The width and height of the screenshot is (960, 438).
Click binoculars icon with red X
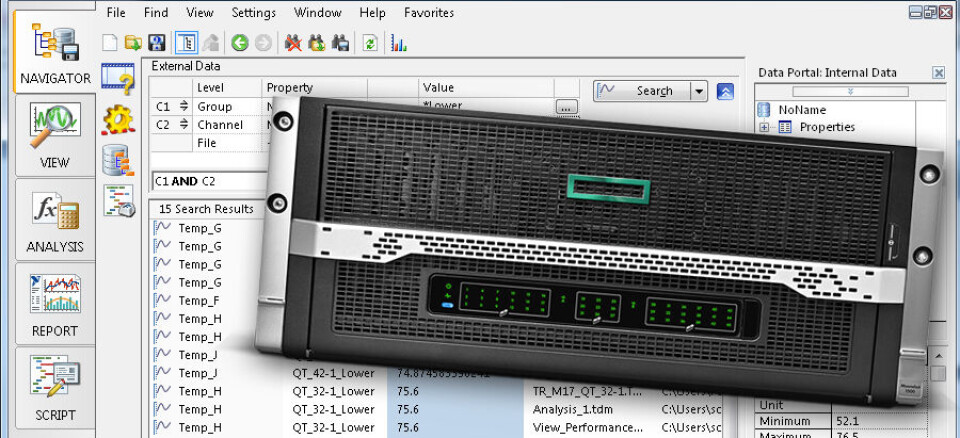[293, 43]
